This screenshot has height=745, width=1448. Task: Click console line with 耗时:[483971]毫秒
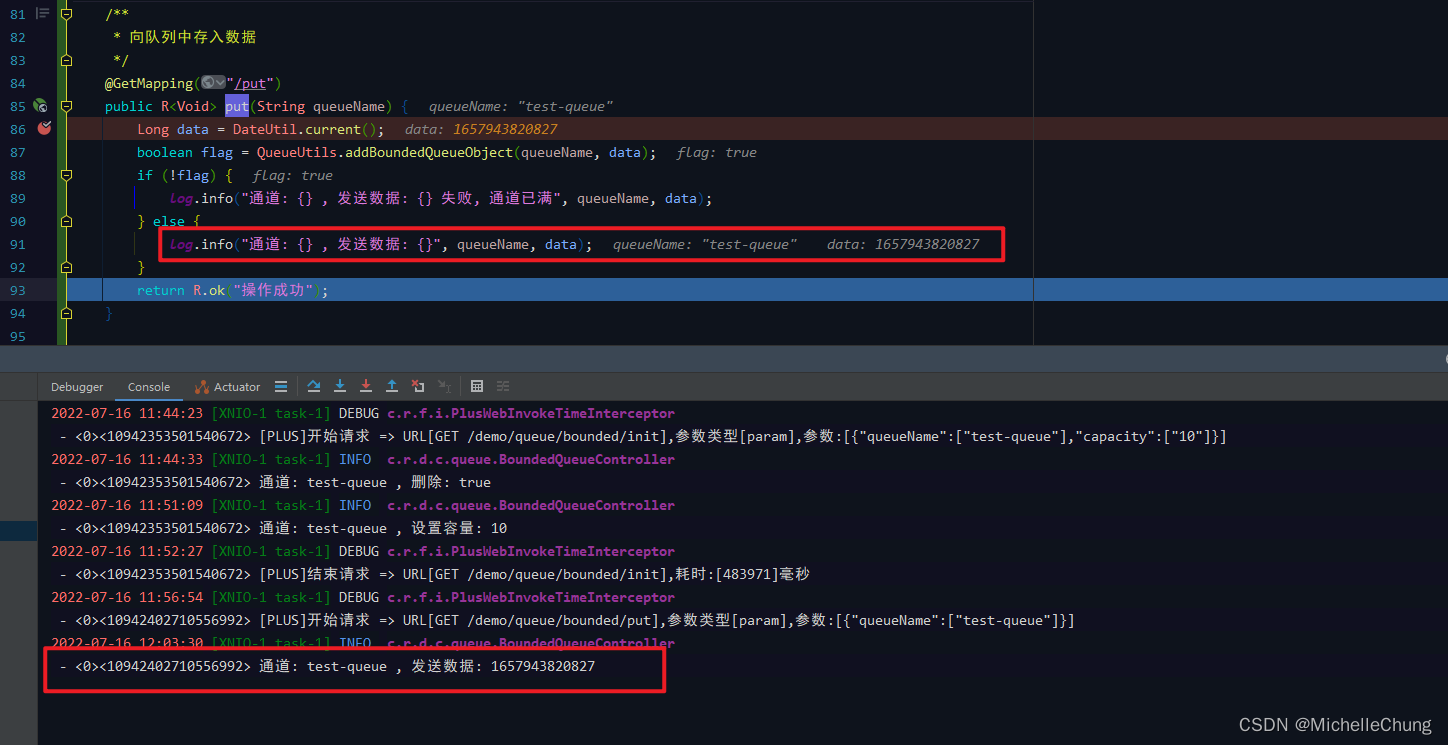tap(436, 574)
